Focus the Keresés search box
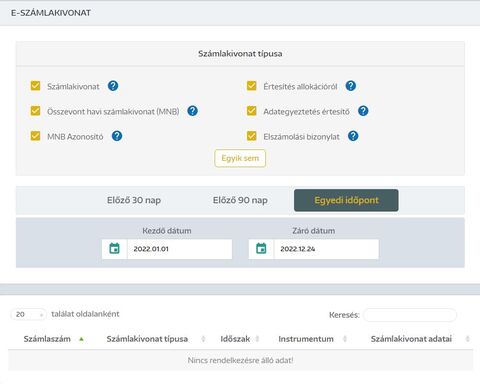This screenshot has width=480, height=384. [x=410, y=315]
